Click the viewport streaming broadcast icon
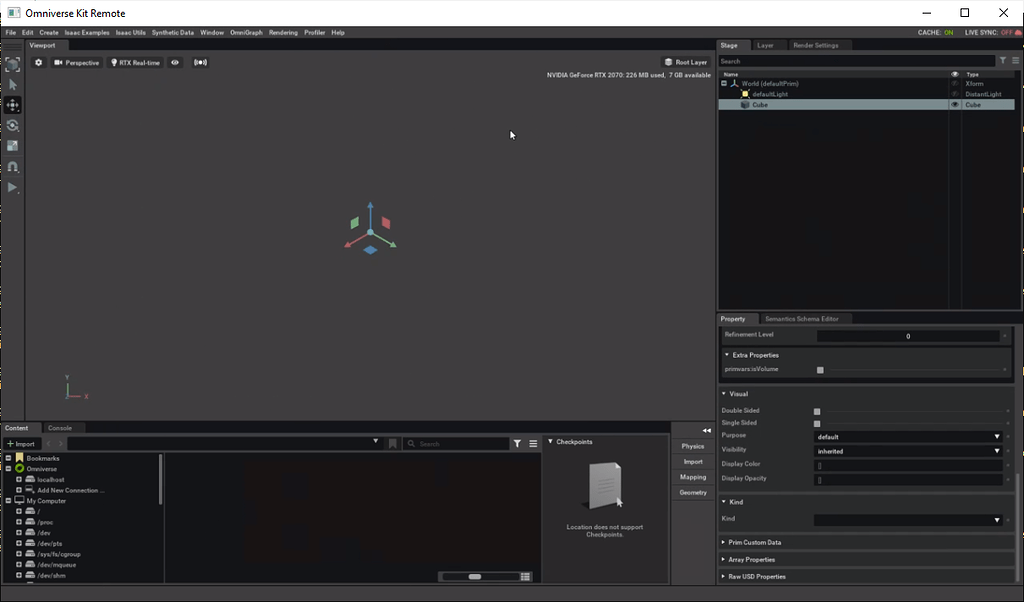The image size is (1024, 602). click(x=200, y=63)
